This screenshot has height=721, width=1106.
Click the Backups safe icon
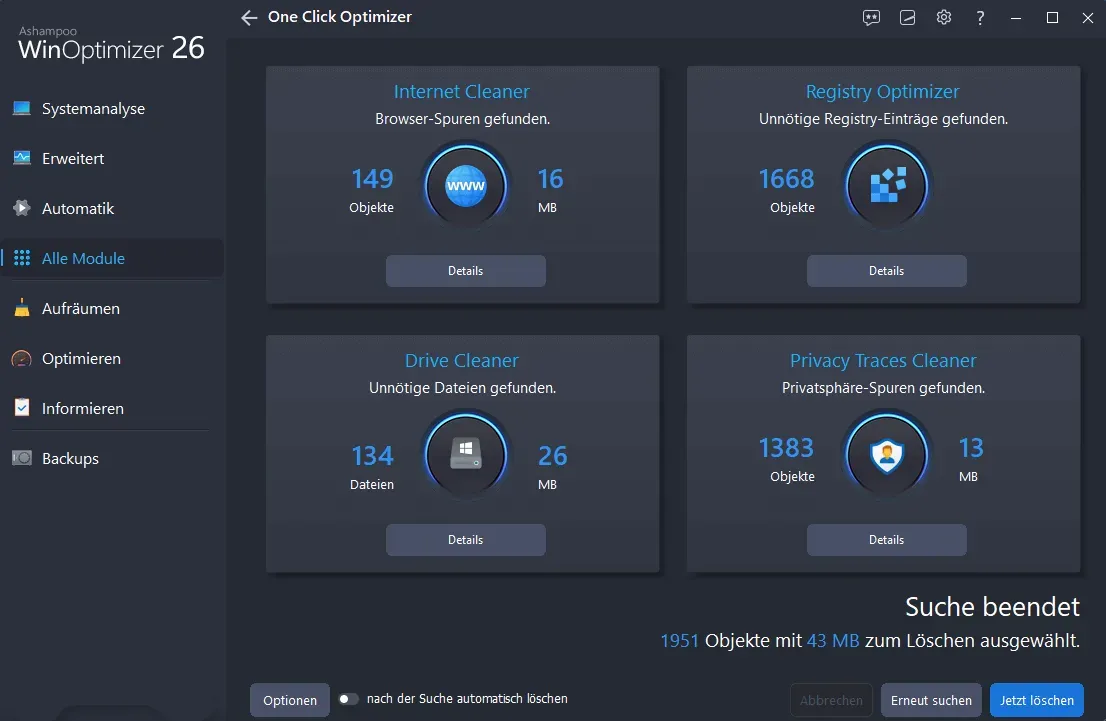pyautogui.click(x=22, y=458)
